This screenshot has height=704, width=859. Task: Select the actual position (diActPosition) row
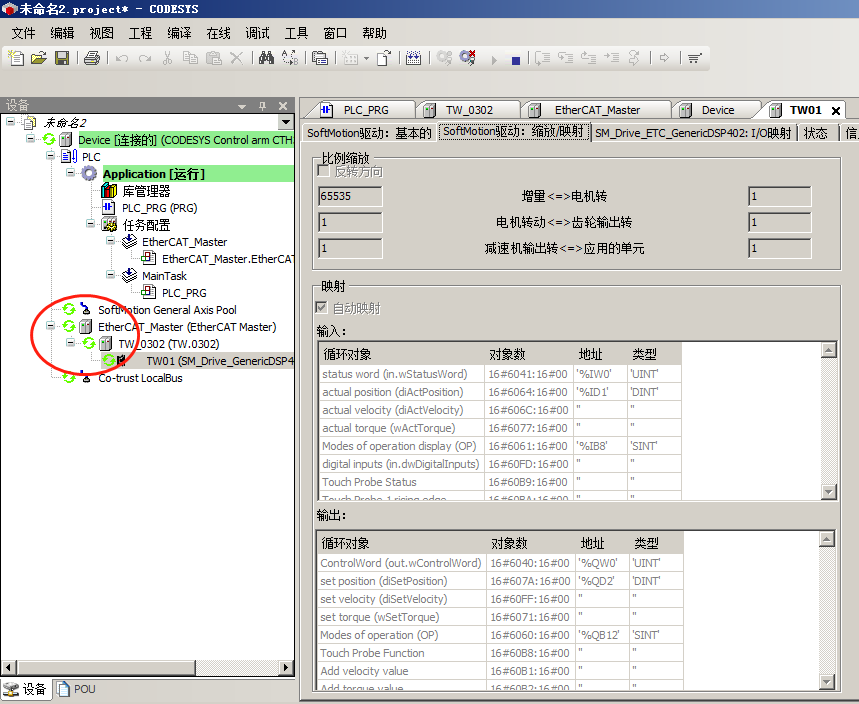(500, 392)
